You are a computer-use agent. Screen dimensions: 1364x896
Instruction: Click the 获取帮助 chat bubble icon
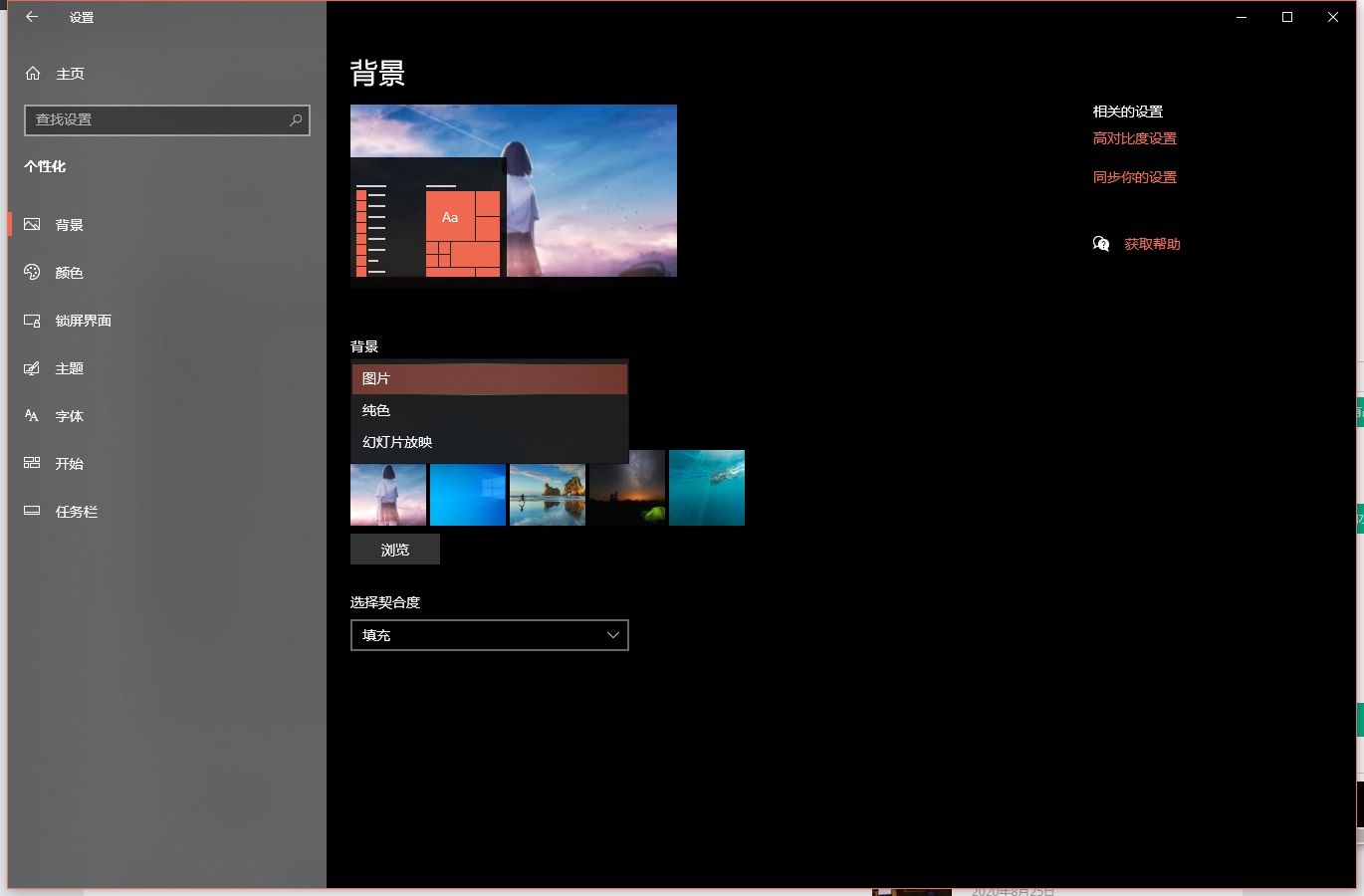pos(1101,244)
